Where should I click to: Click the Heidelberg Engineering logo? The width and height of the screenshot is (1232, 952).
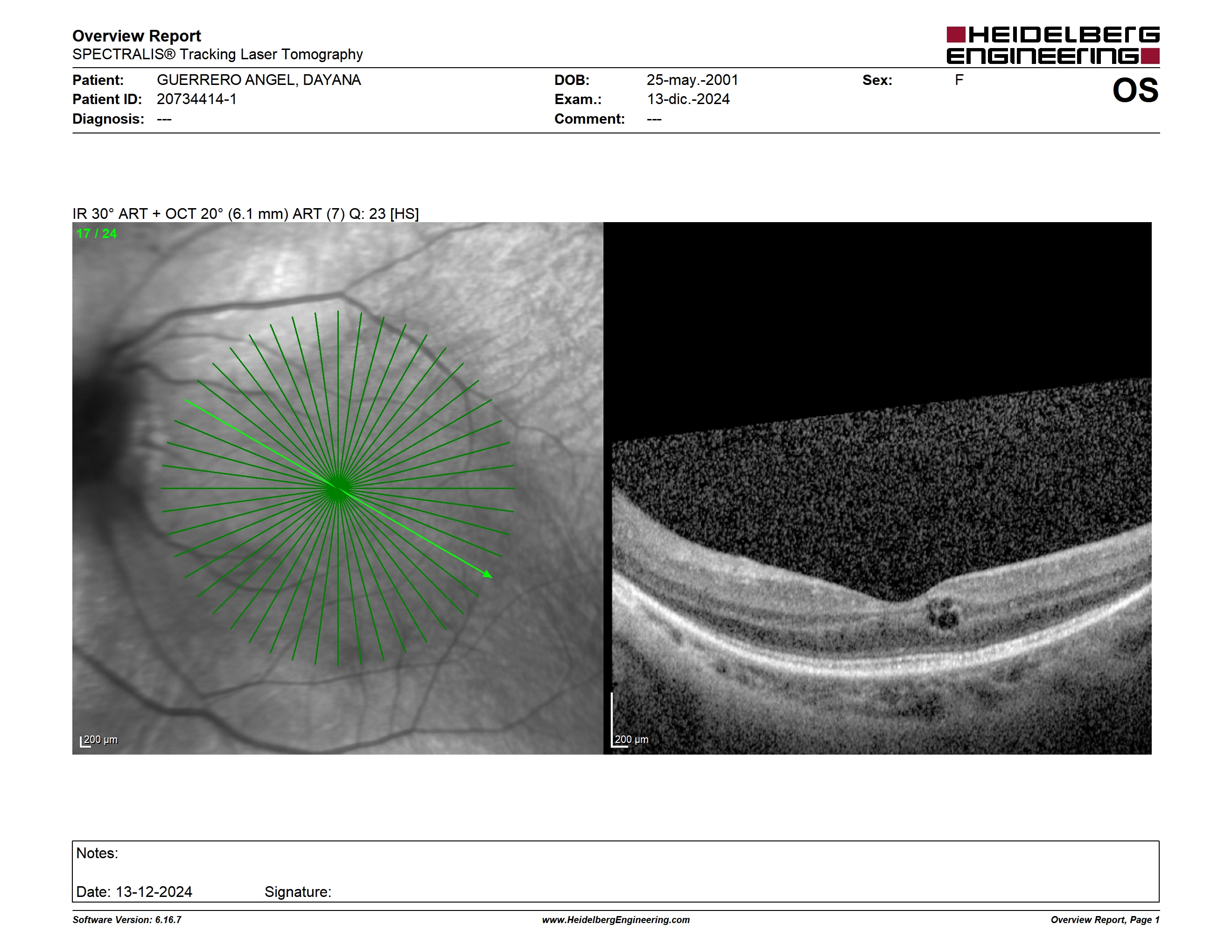click(x=1053, y=45)
